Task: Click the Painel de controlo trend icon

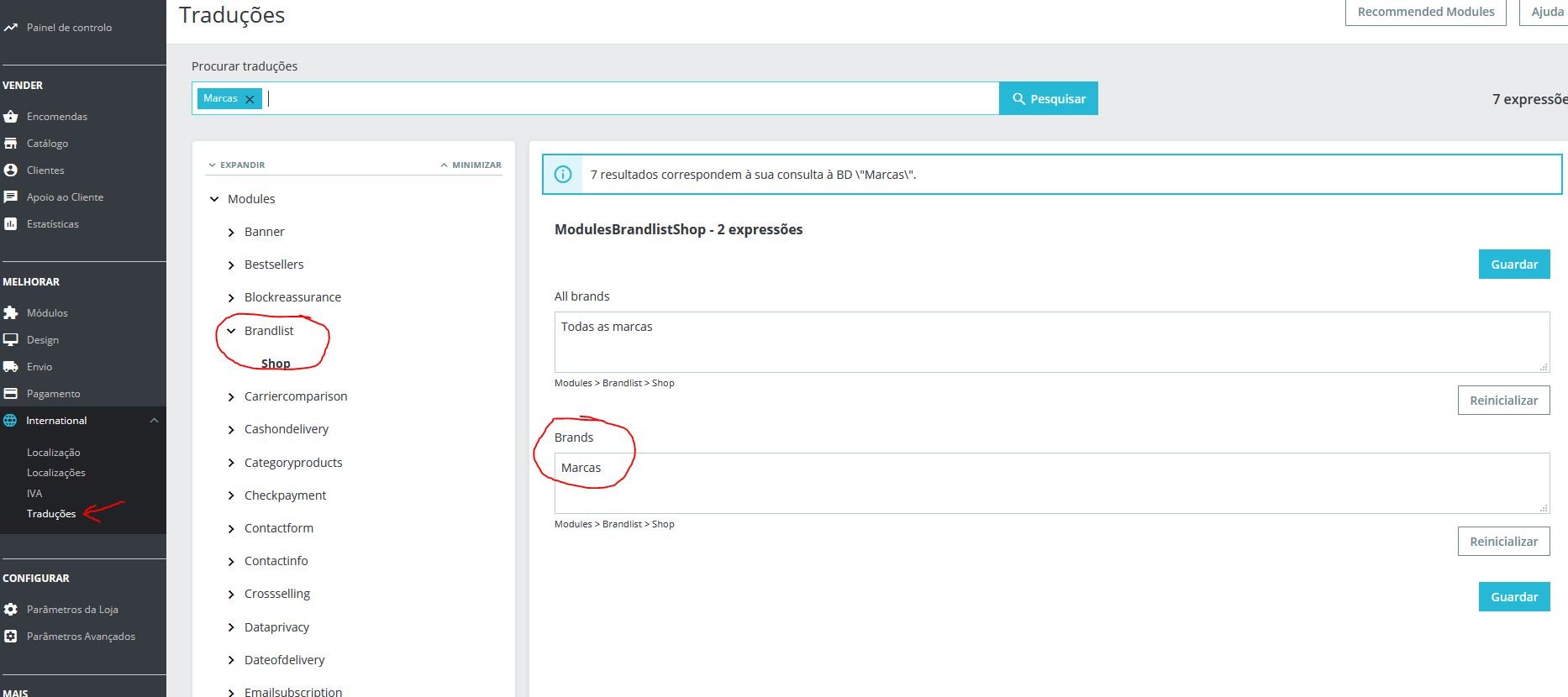Action: coord(10,28)
